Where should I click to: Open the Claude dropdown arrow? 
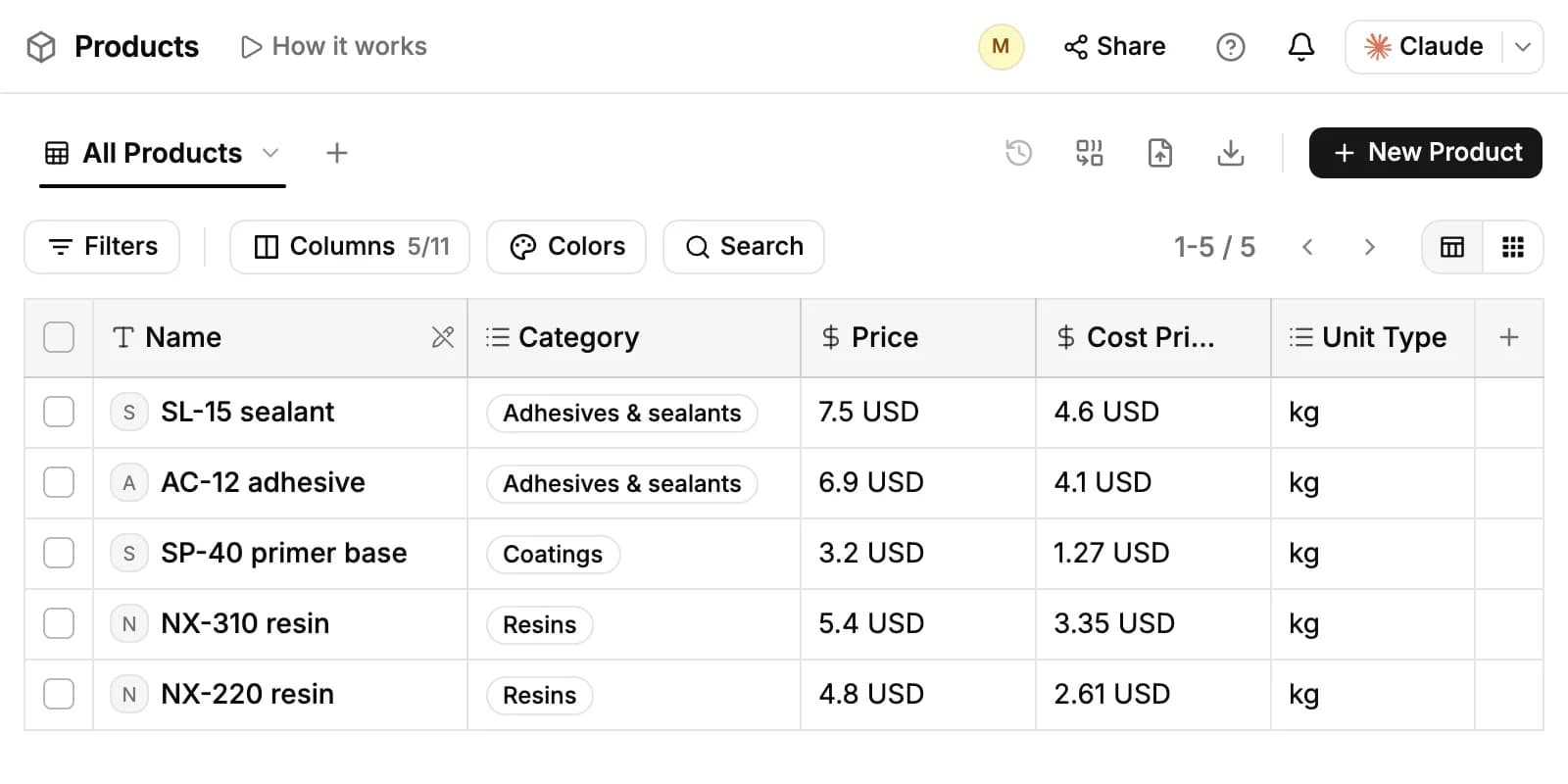1523,47
